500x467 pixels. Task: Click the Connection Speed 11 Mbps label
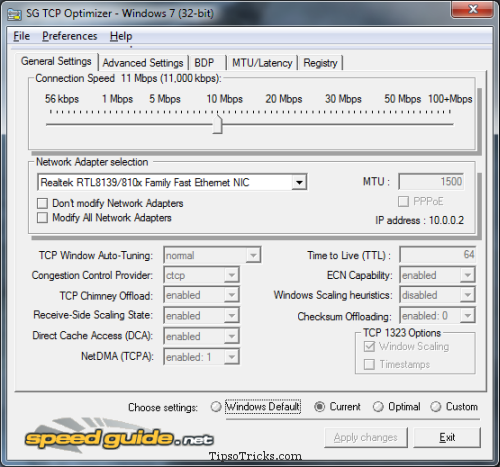click(128, 78)
